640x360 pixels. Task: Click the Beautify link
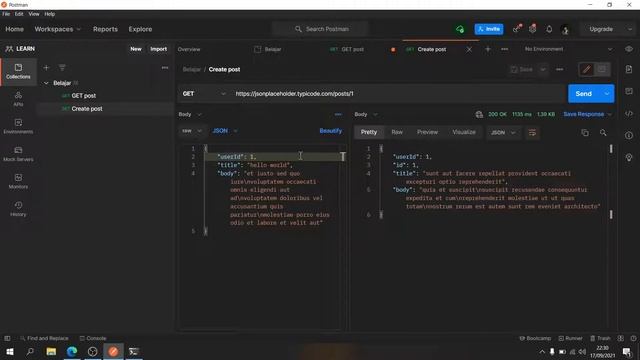tap(331, 131)
